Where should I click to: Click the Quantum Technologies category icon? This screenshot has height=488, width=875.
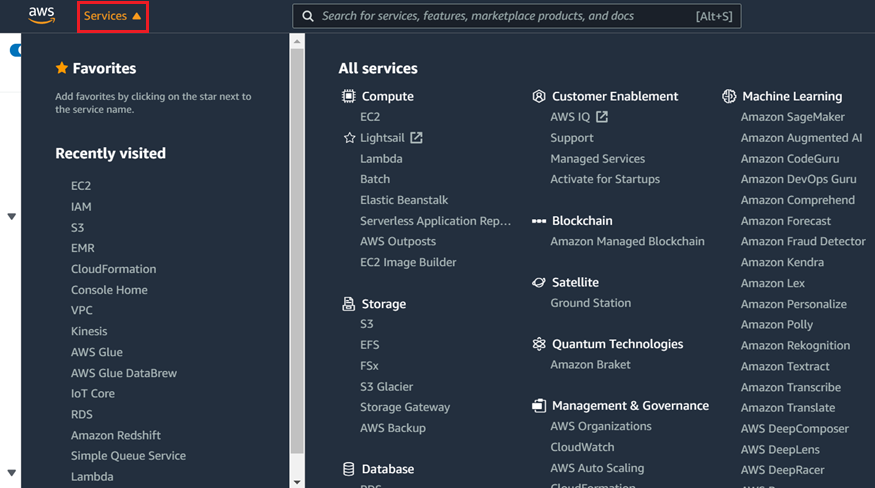pyautogui.click(x=539, y=344)
